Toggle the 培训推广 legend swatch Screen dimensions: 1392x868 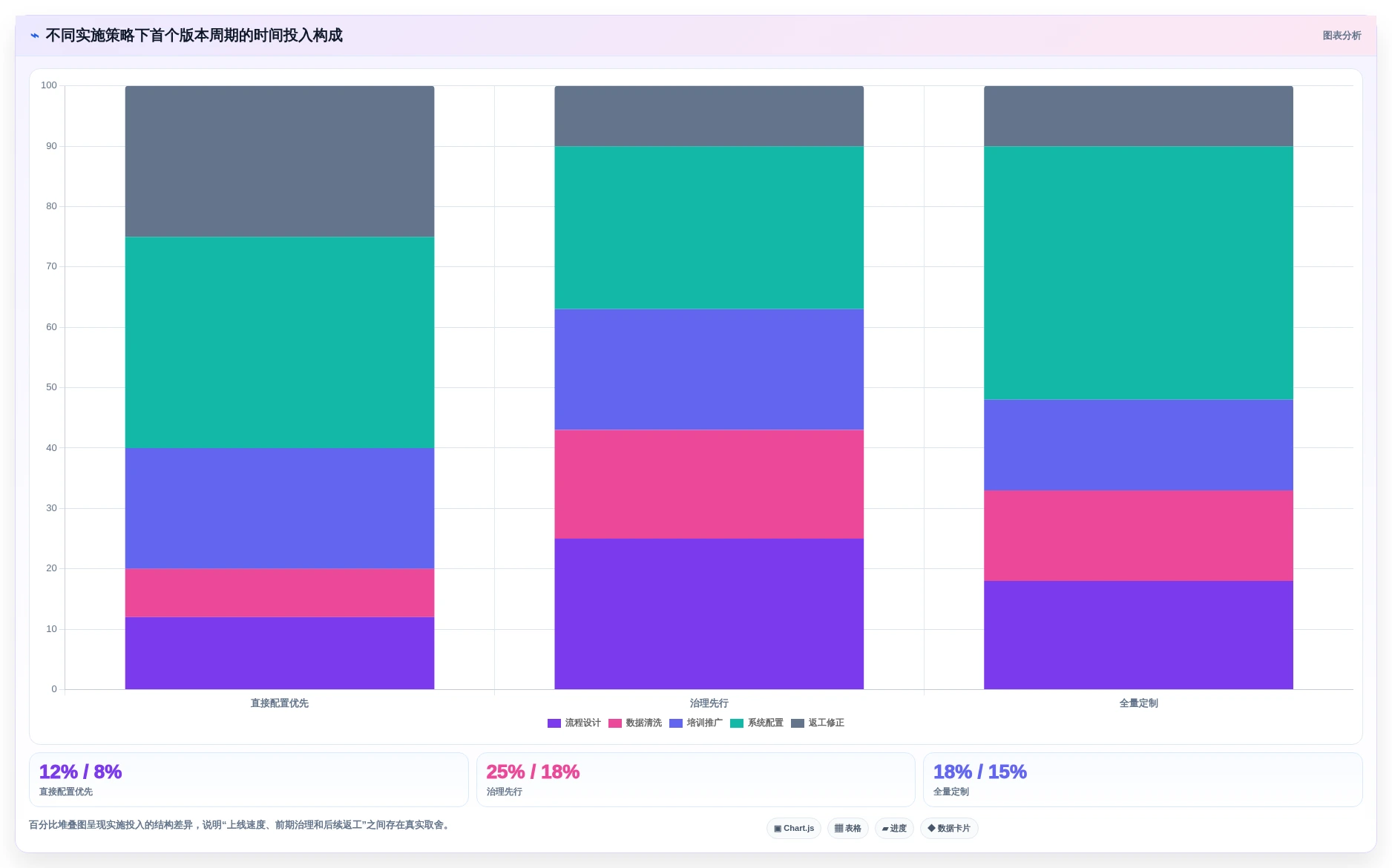click(x=676, y=723)
